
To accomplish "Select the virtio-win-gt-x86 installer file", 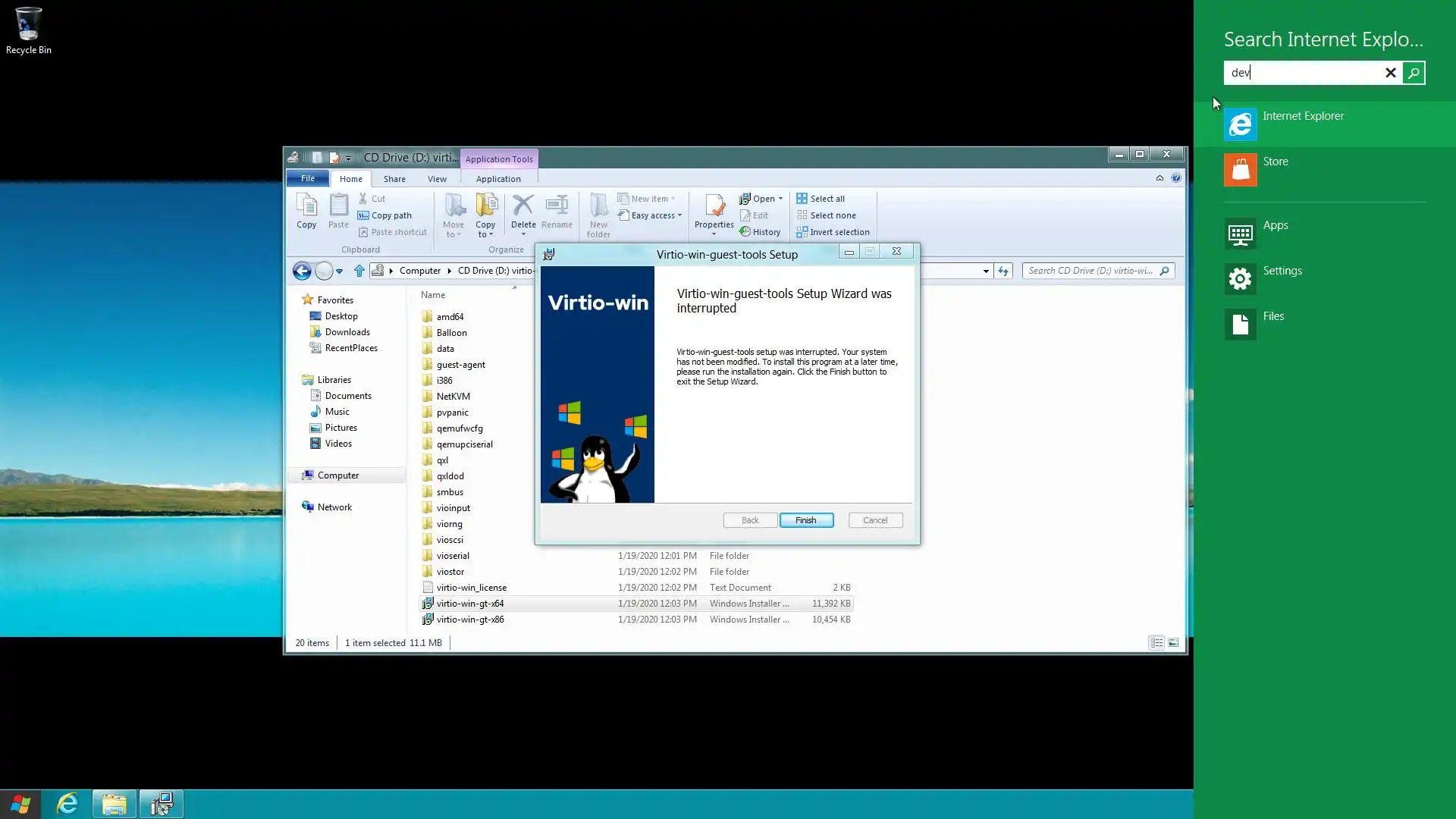I will [x=470, y=620].
